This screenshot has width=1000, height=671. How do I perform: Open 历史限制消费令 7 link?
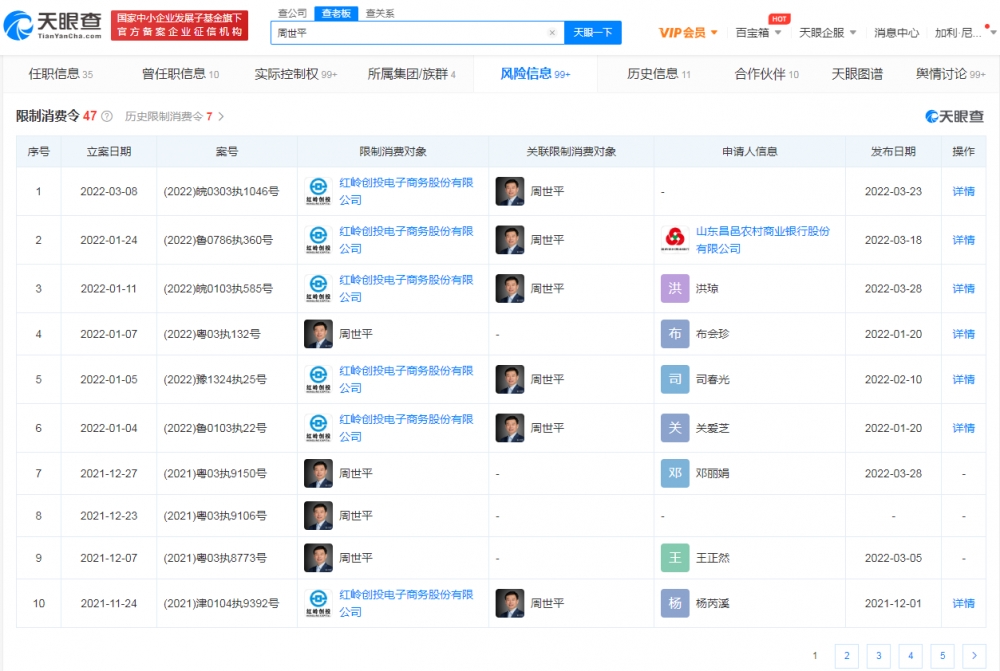coord(174,116)
